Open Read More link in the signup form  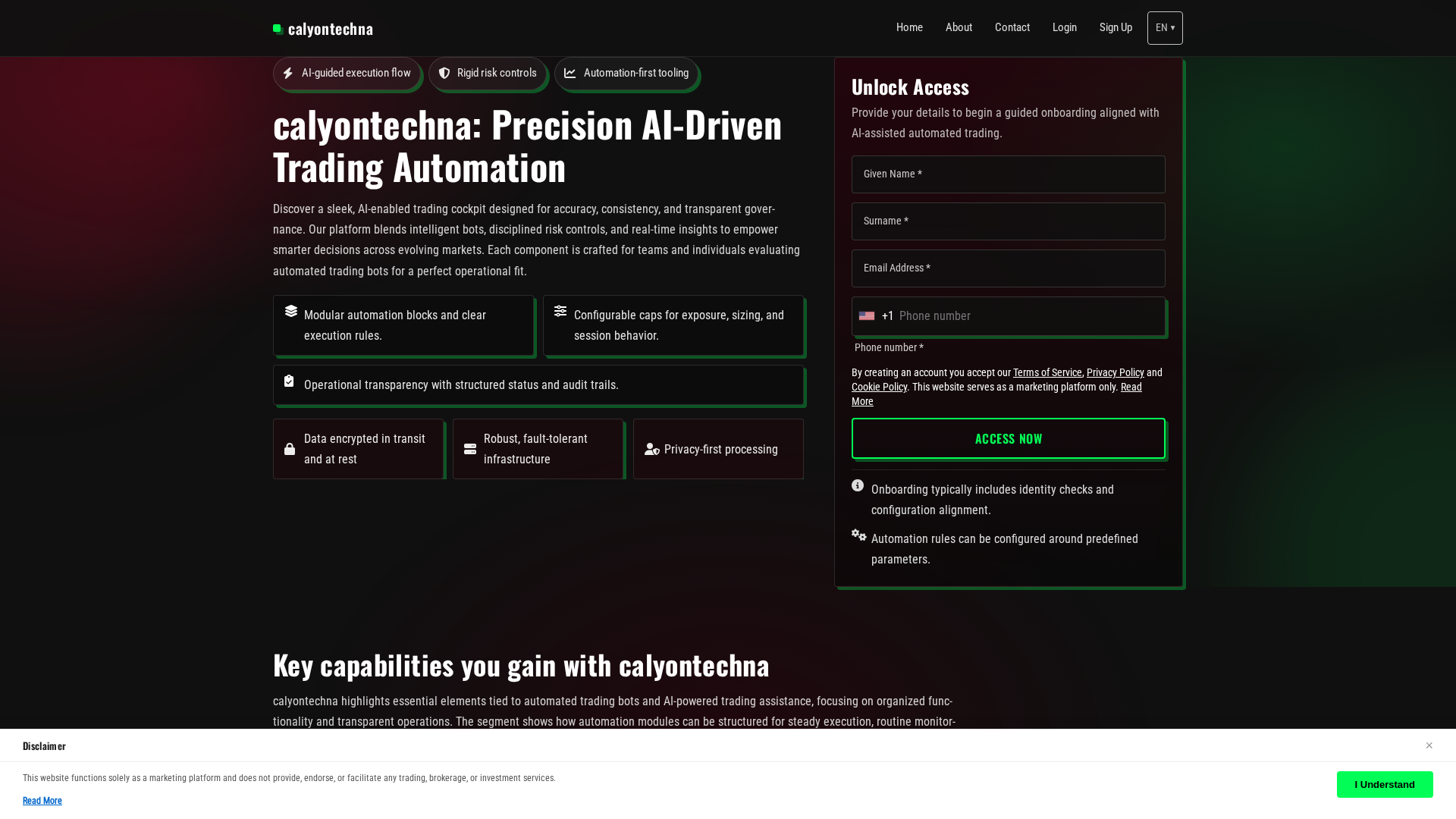pyautogui.click(x=1131, y=387)
